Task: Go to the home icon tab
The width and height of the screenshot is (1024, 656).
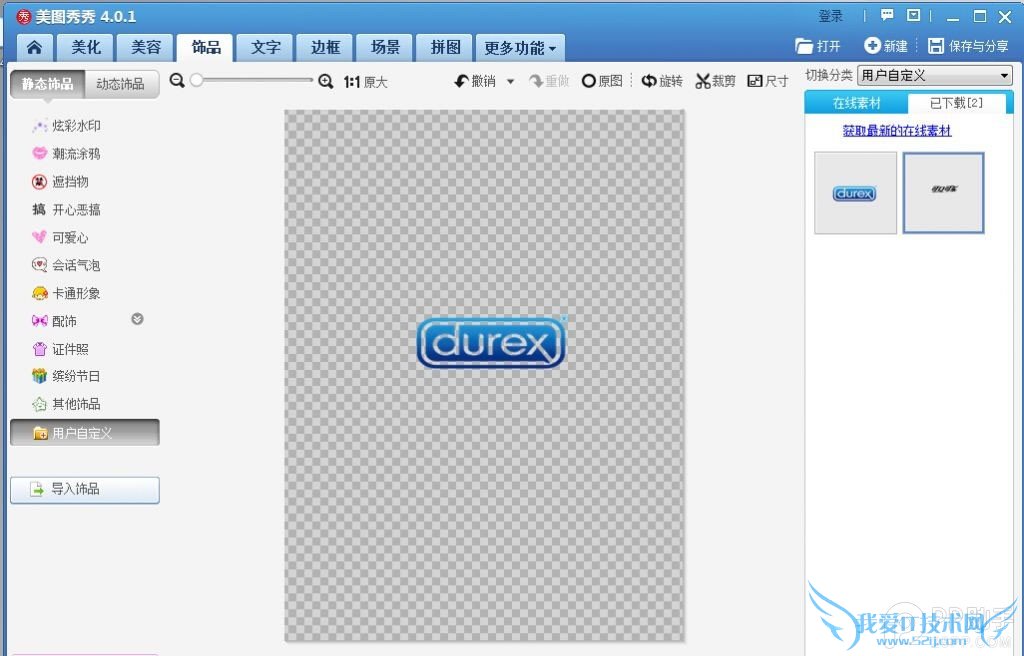Action: point(34,47)
